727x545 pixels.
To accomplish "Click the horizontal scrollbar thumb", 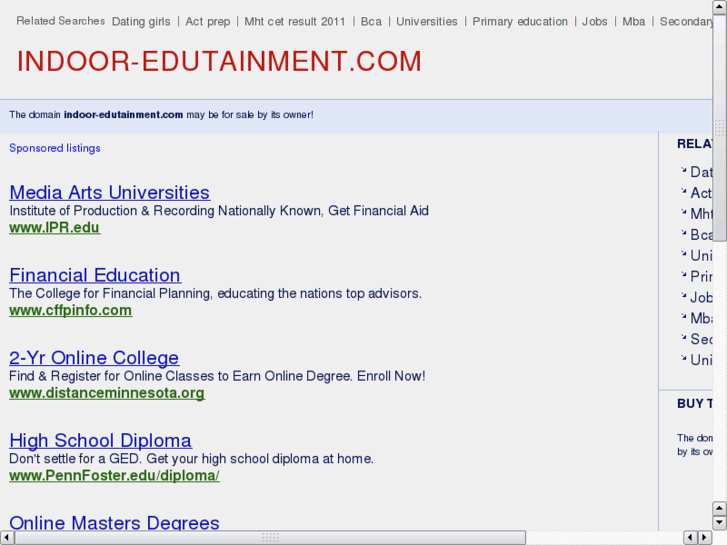I will 270,538.
